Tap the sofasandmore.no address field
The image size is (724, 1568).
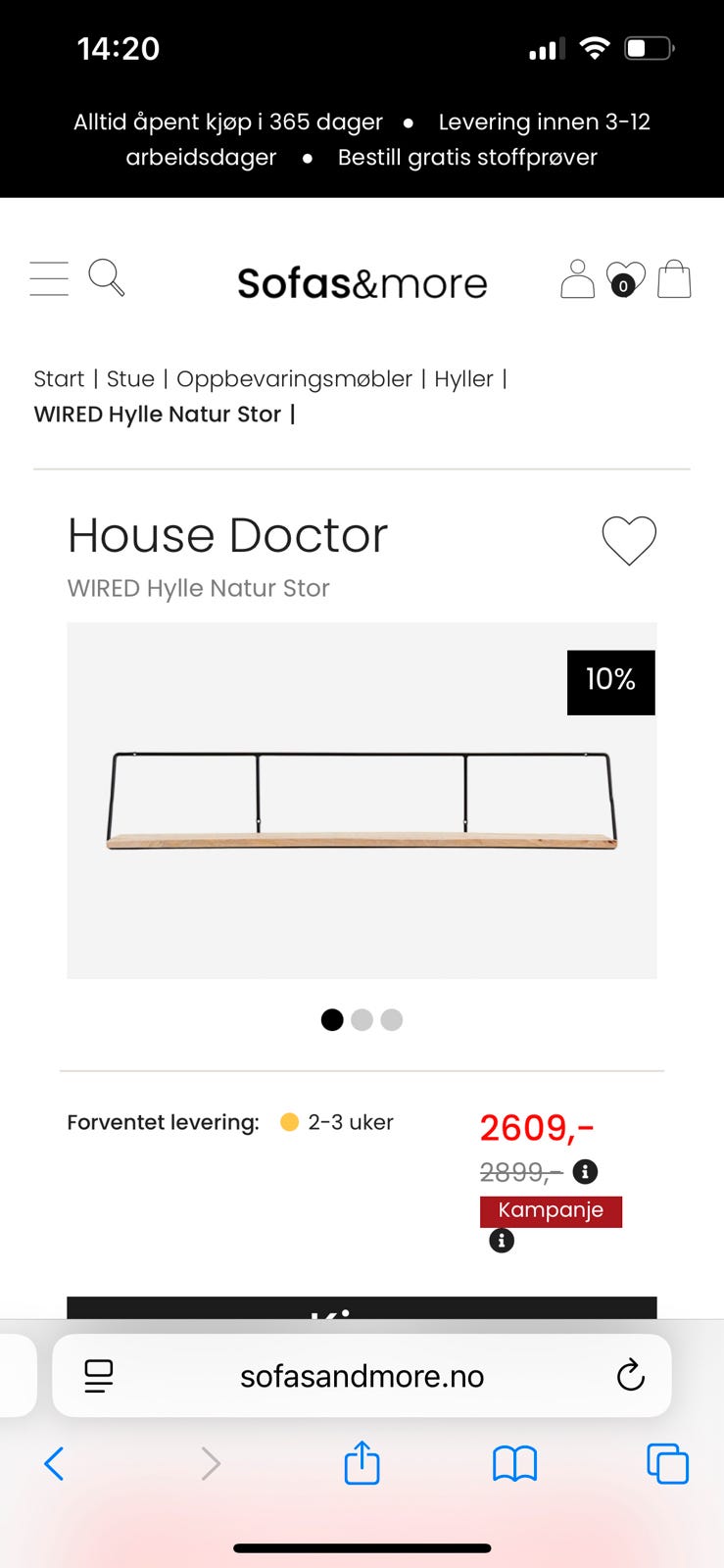362,1376
